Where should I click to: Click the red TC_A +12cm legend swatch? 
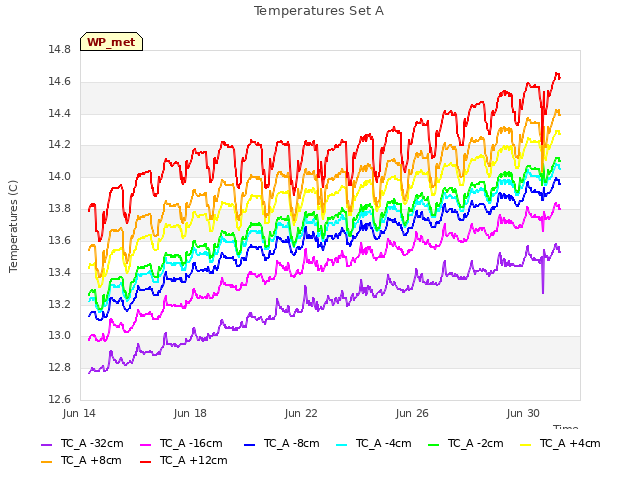click(x=146, y=462)
